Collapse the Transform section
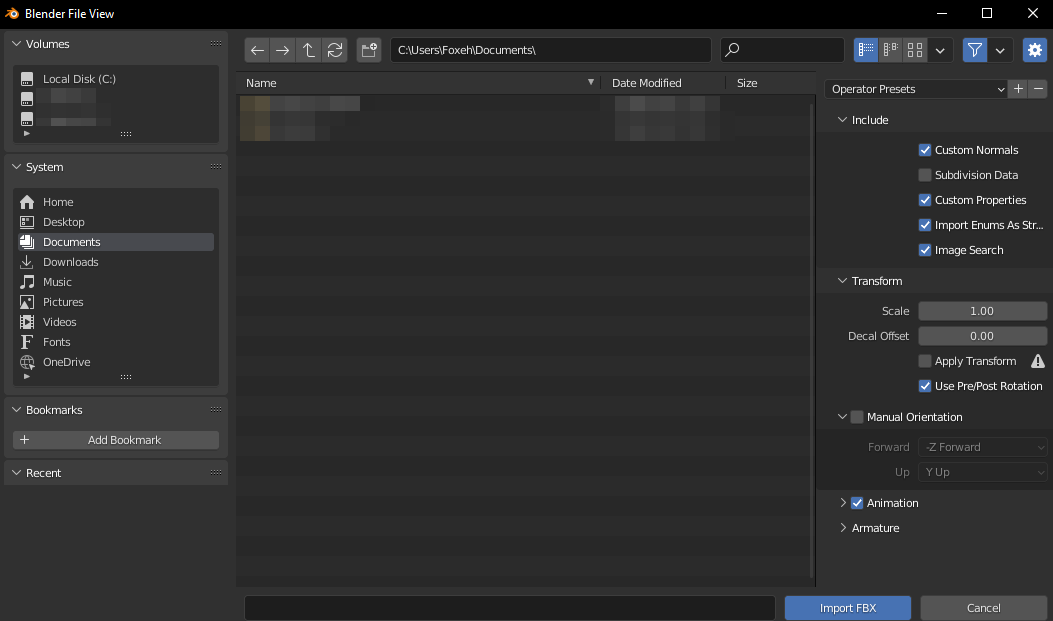This screenshot has width=1053, height=621. [842, 281]
